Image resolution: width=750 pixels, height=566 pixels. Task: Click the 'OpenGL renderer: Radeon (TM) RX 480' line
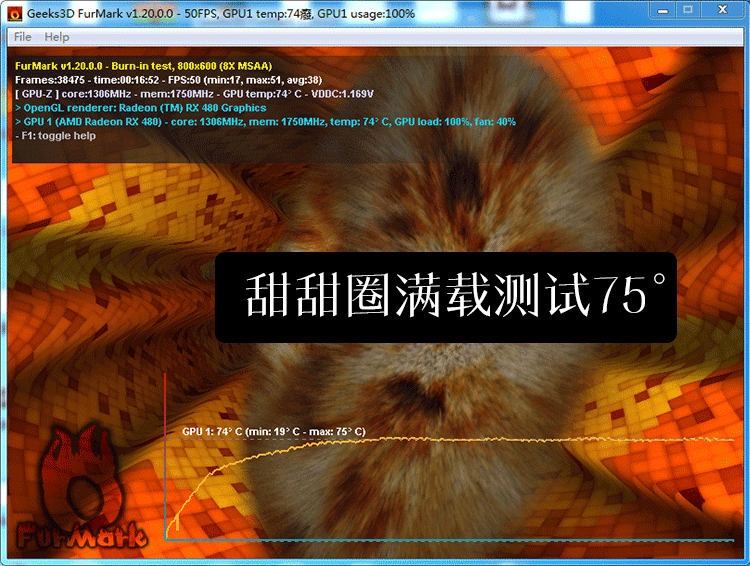click(141, 108)
